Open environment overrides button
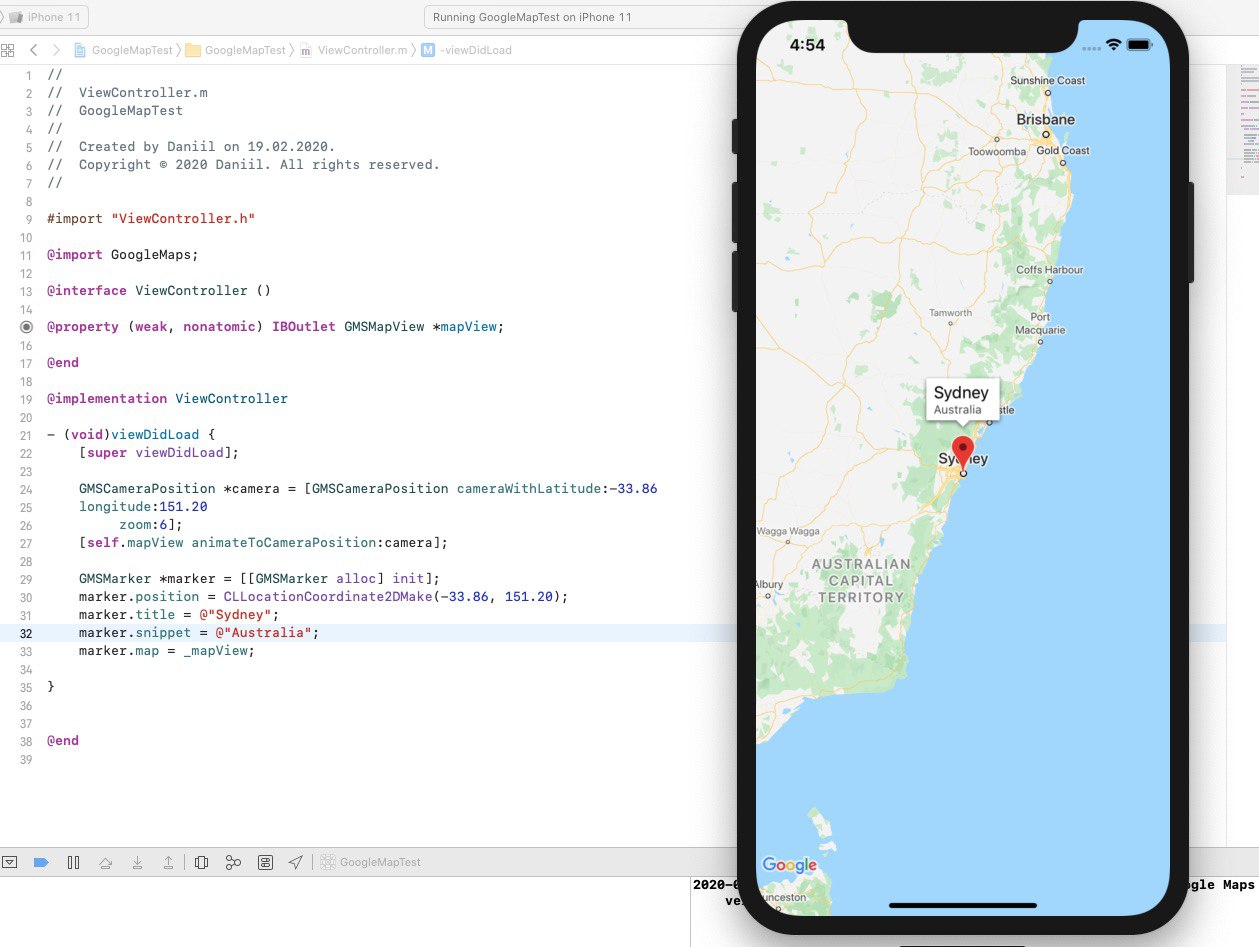1259x947 pixels. point(265,862)
